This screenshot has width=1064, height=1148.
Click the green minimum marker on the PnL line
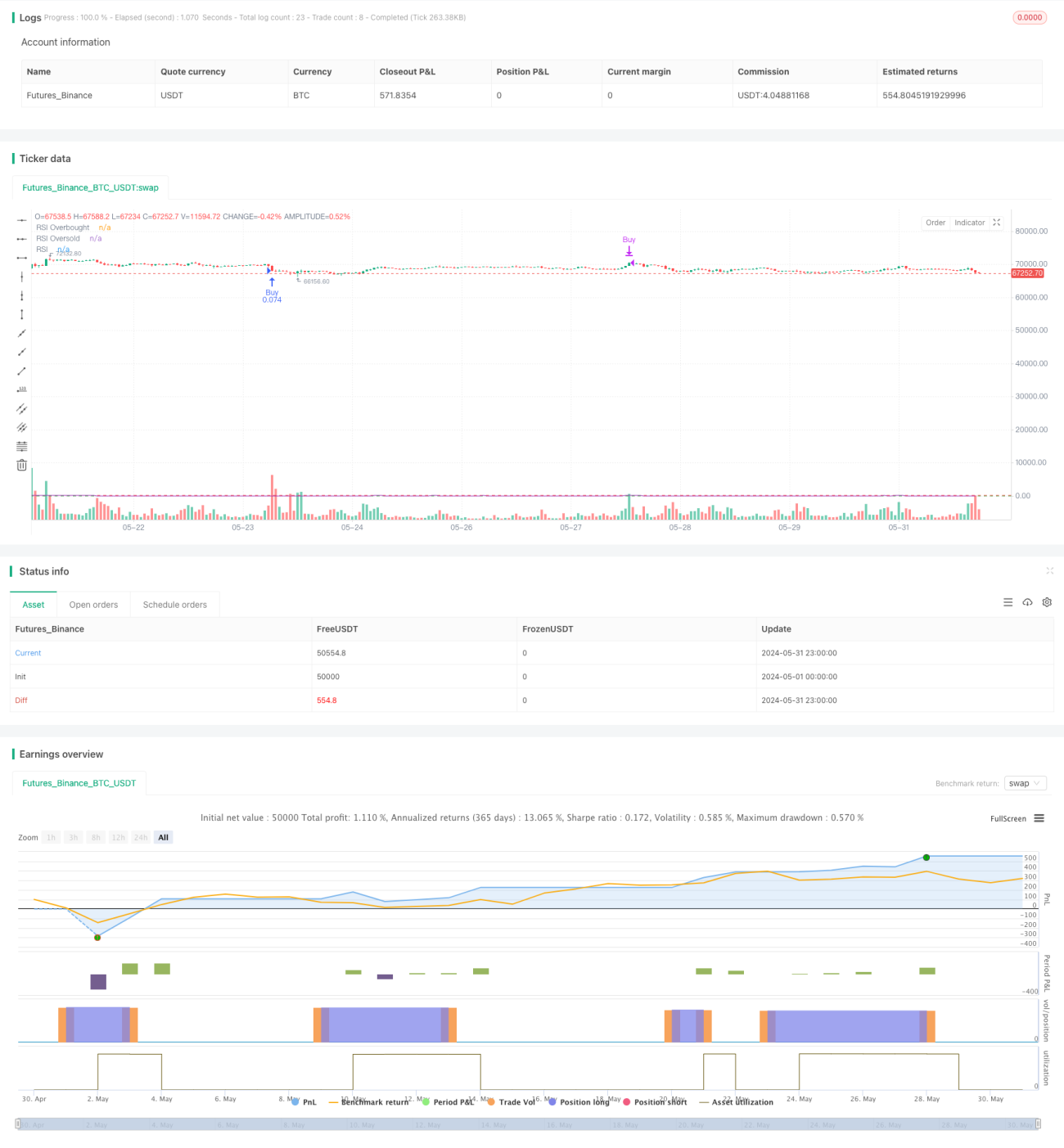pos(97,937)
